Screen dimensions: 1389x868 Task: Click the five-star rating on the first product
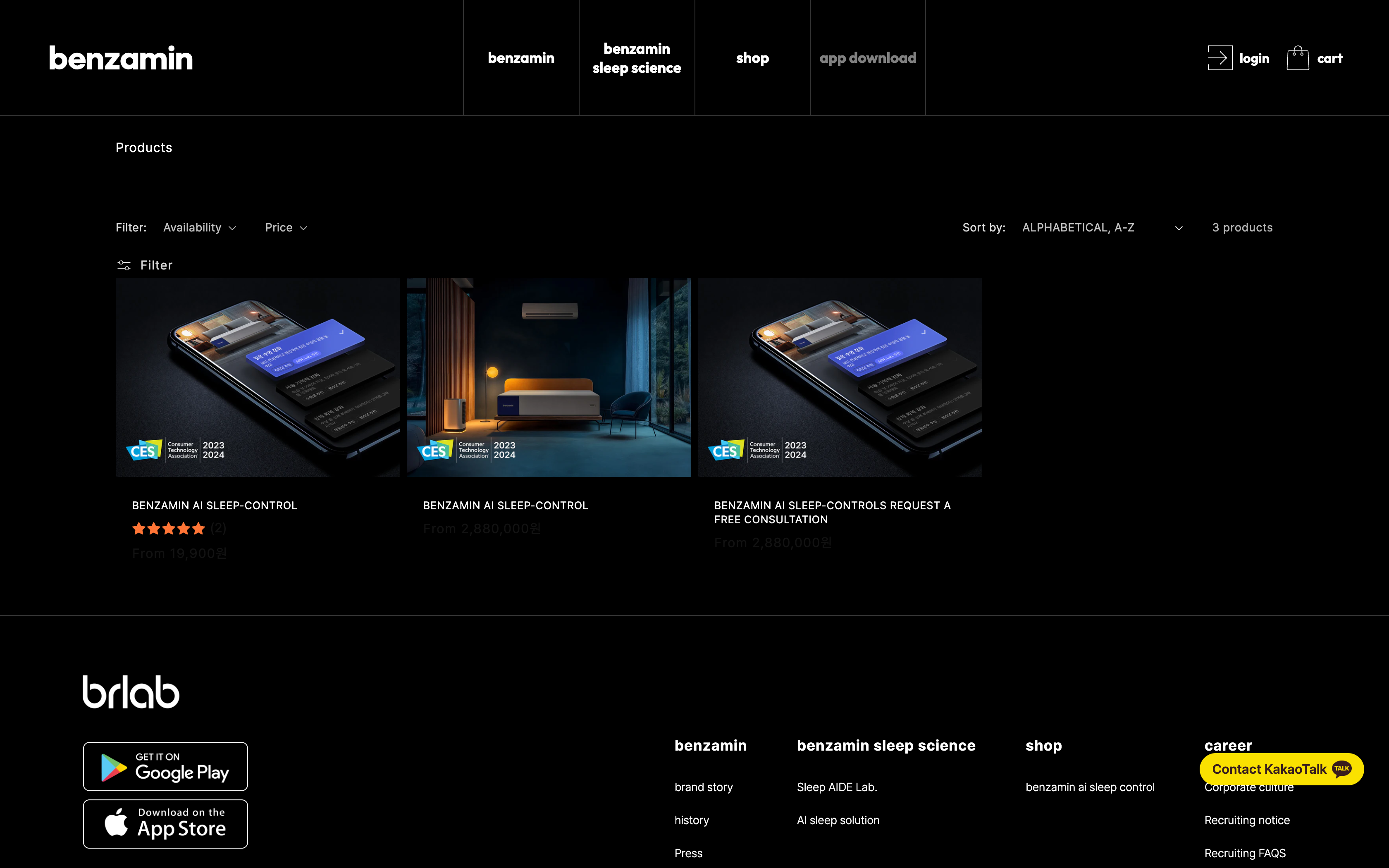click(x=169, y=528)
